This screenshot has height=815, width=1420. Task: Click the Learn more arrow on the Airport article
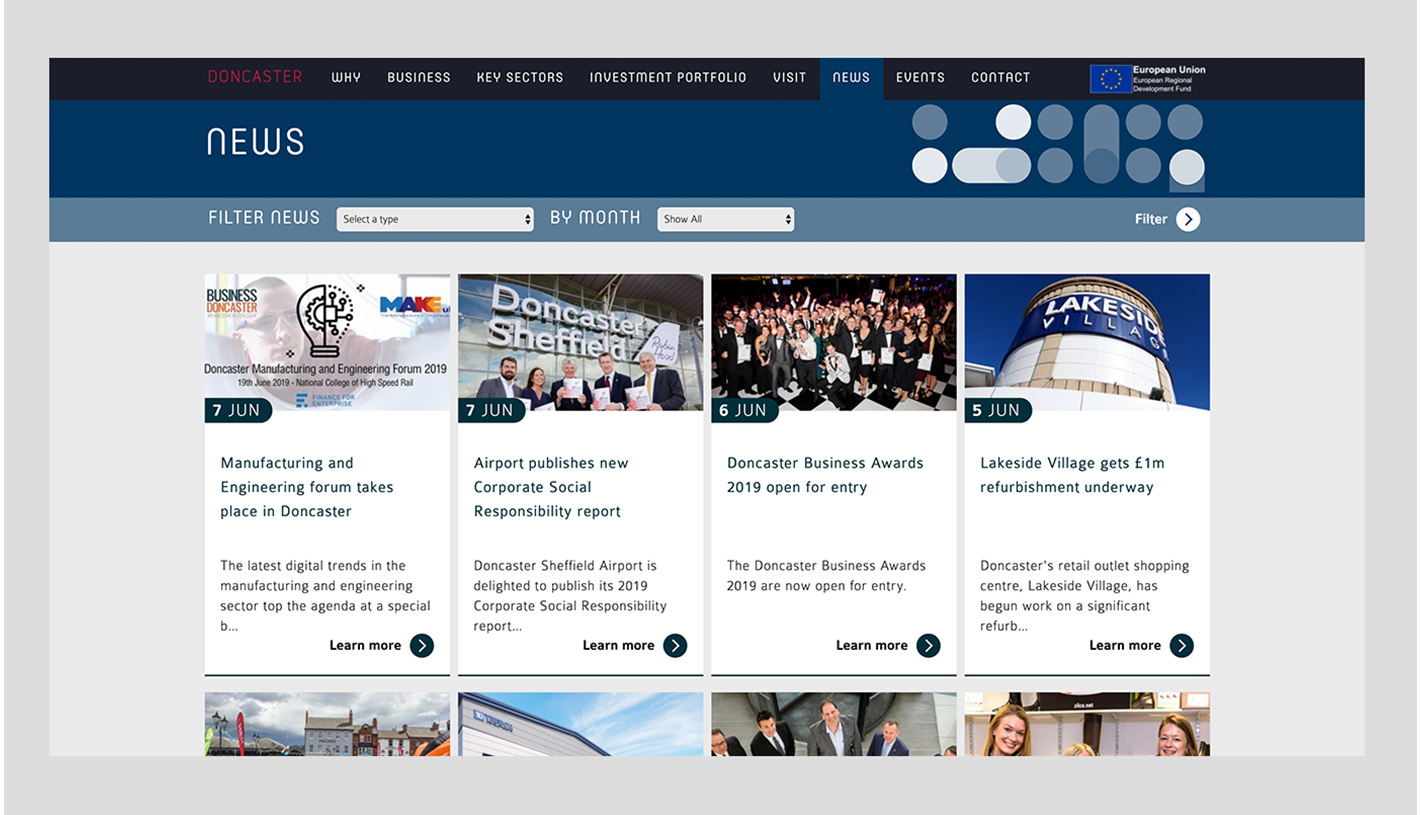pos(676,646)
